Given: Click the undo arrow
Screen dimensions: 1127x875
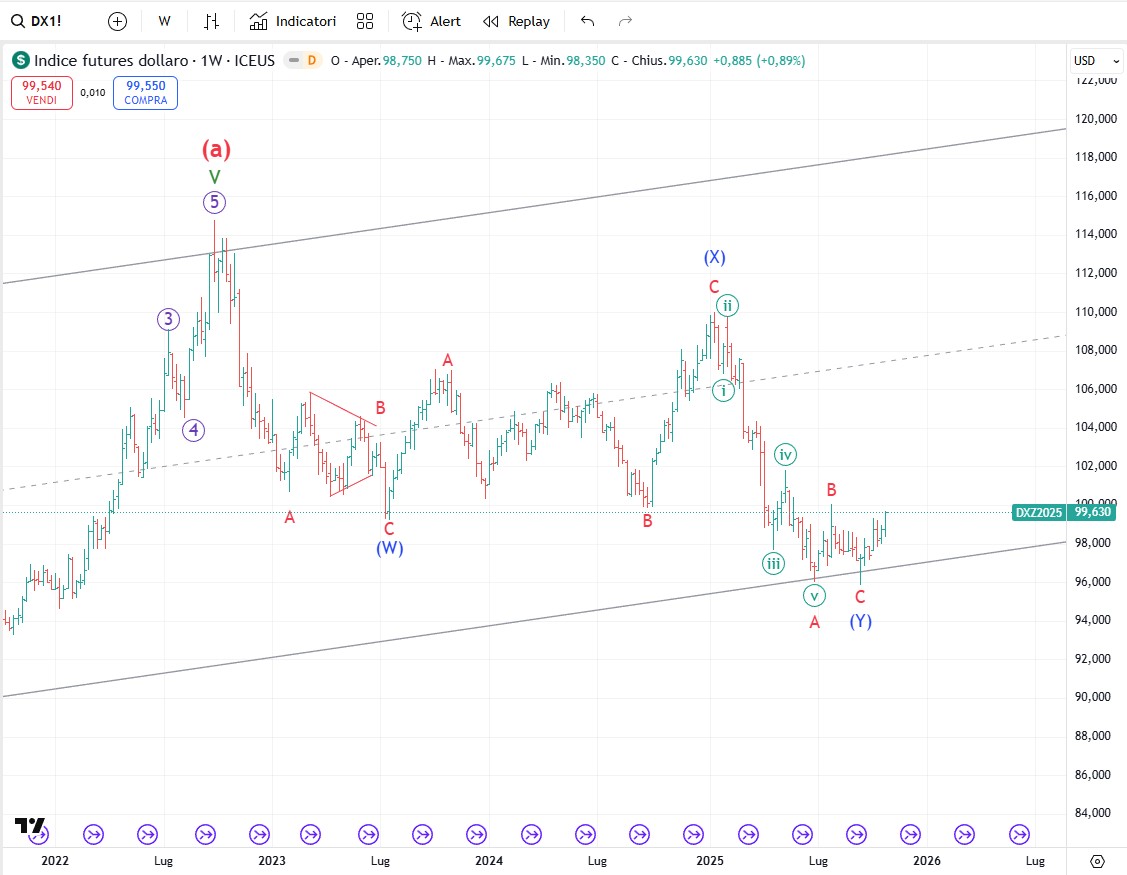Looking at the screenshot, I should point(587,21).
